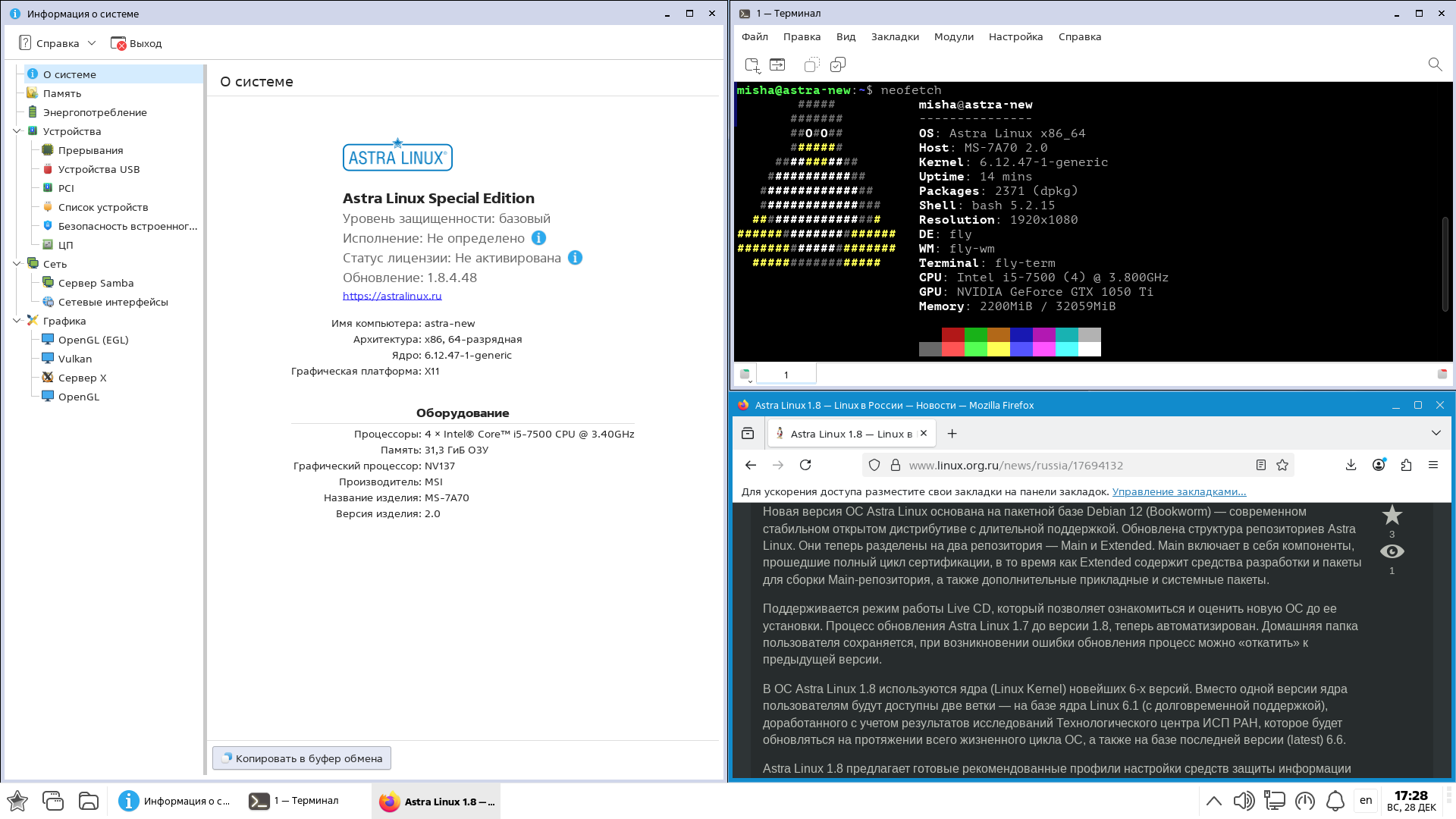This screenshot has width=1456, height=819.
Task: Toggle the eye watch icon on article
Action: pos(1392,551)
